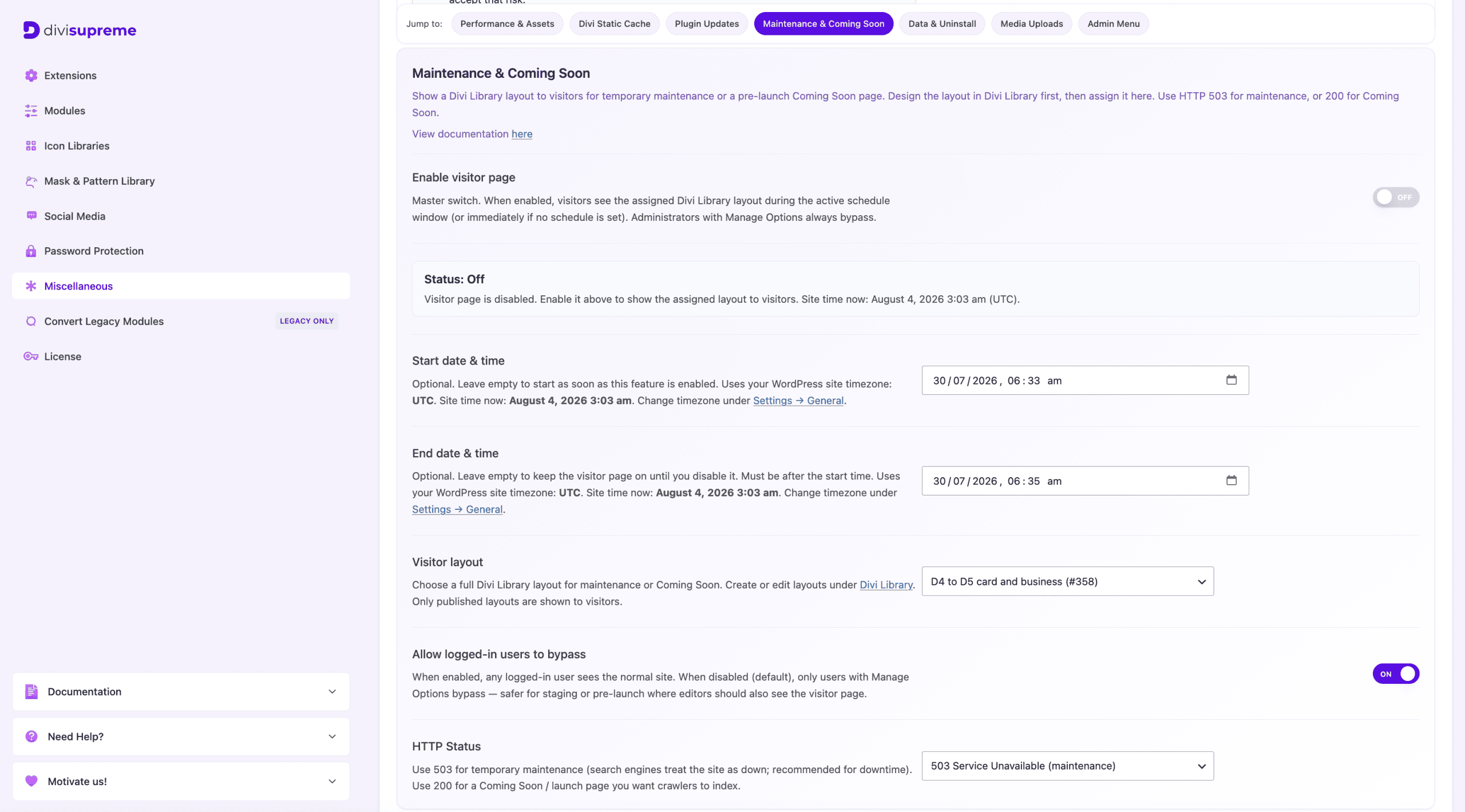This screenshot has height=812, width=1465.
Task: Click the 'Maintenance & Coming Soon' section heading
Action: click(501, 73)
